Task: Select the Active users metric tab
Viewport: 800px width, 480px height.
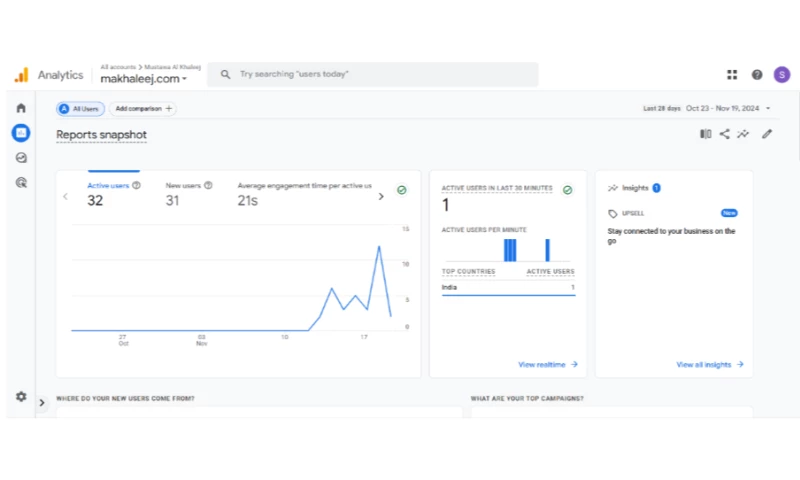Action: coord(113,194)
